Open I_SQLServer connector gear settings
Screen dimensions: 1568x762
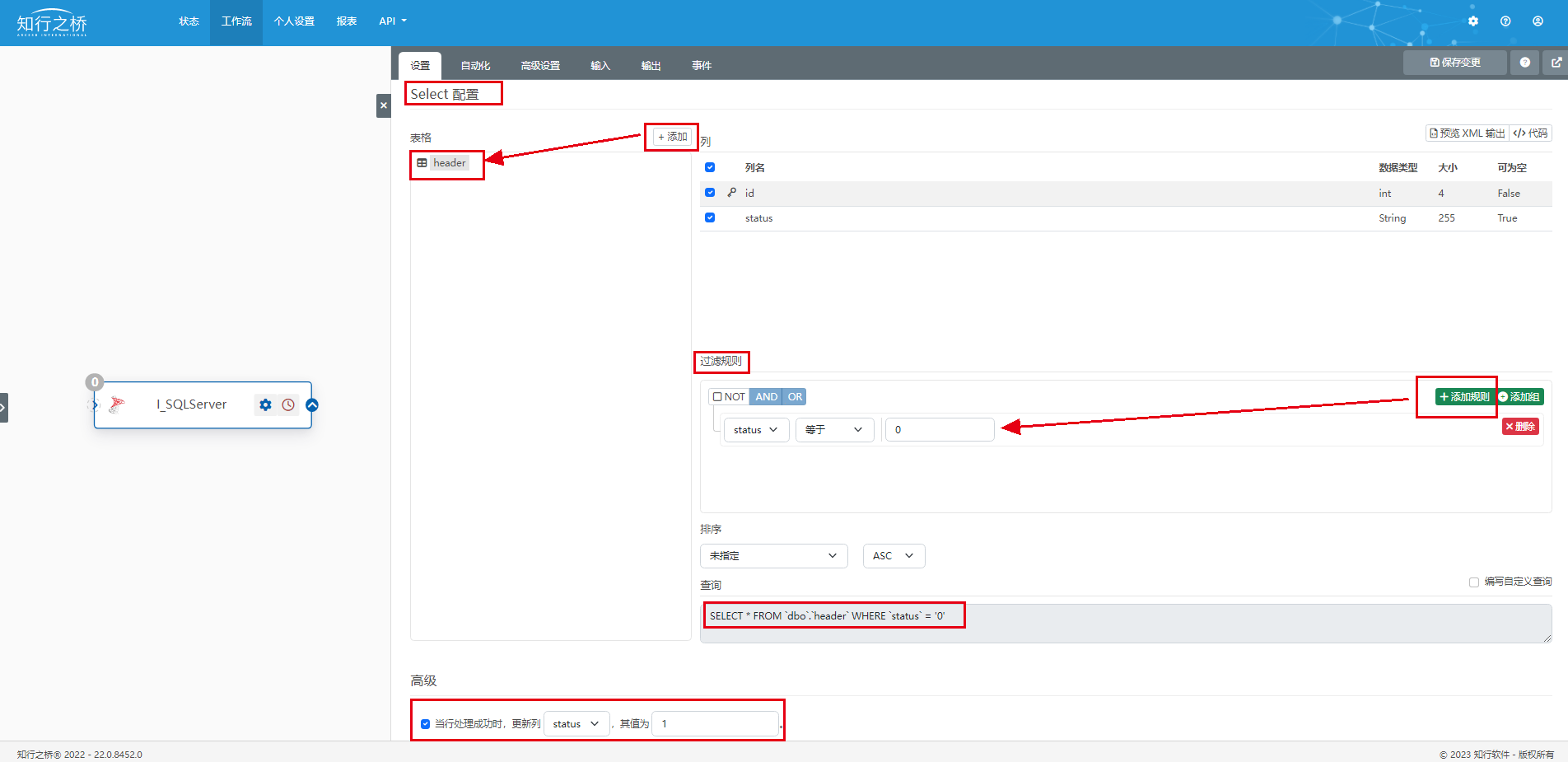(x=265, y=404)
